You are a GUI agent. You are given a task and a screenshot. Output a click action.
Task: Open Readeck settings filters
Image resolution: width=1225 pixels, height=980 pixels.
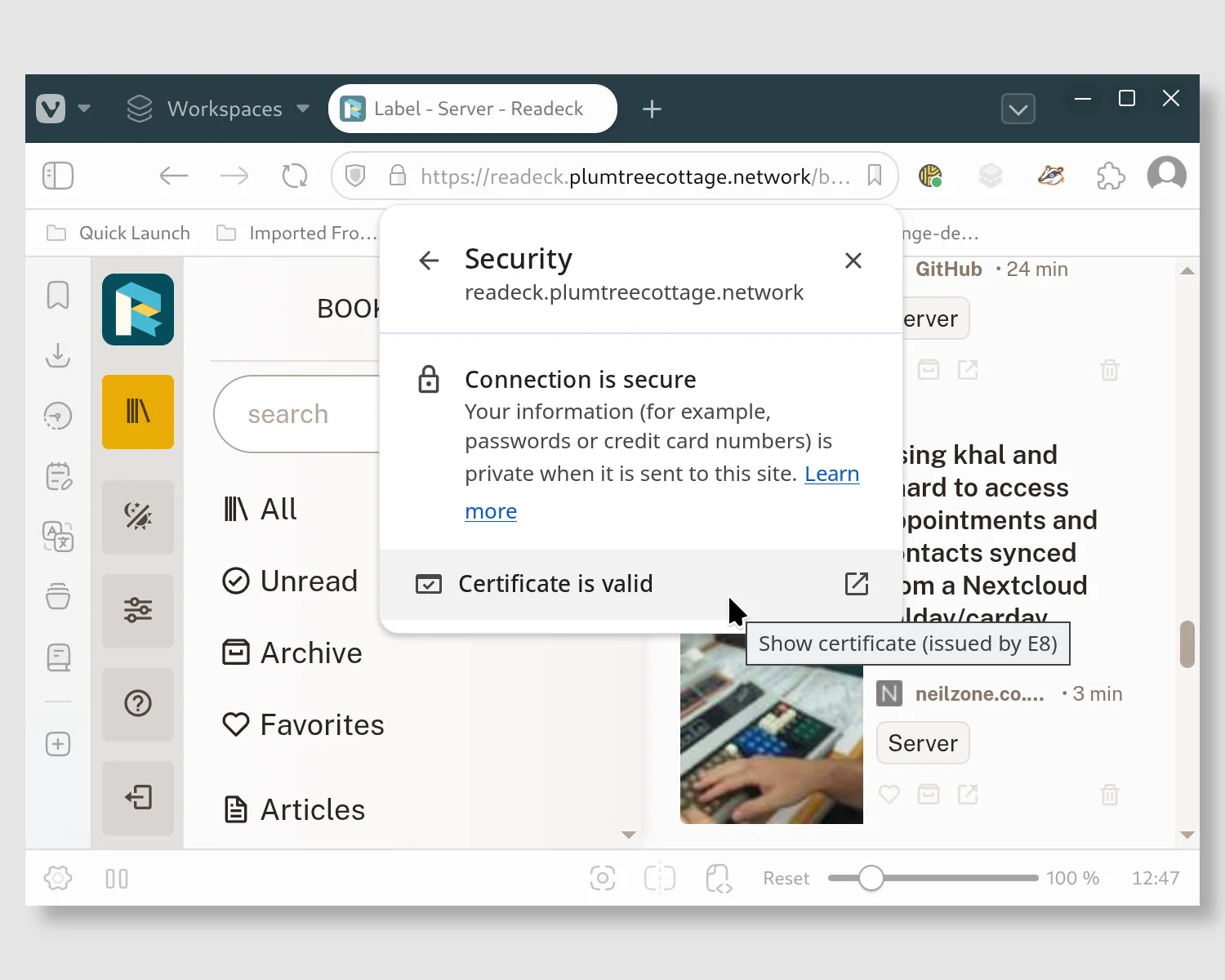[138, 611]
